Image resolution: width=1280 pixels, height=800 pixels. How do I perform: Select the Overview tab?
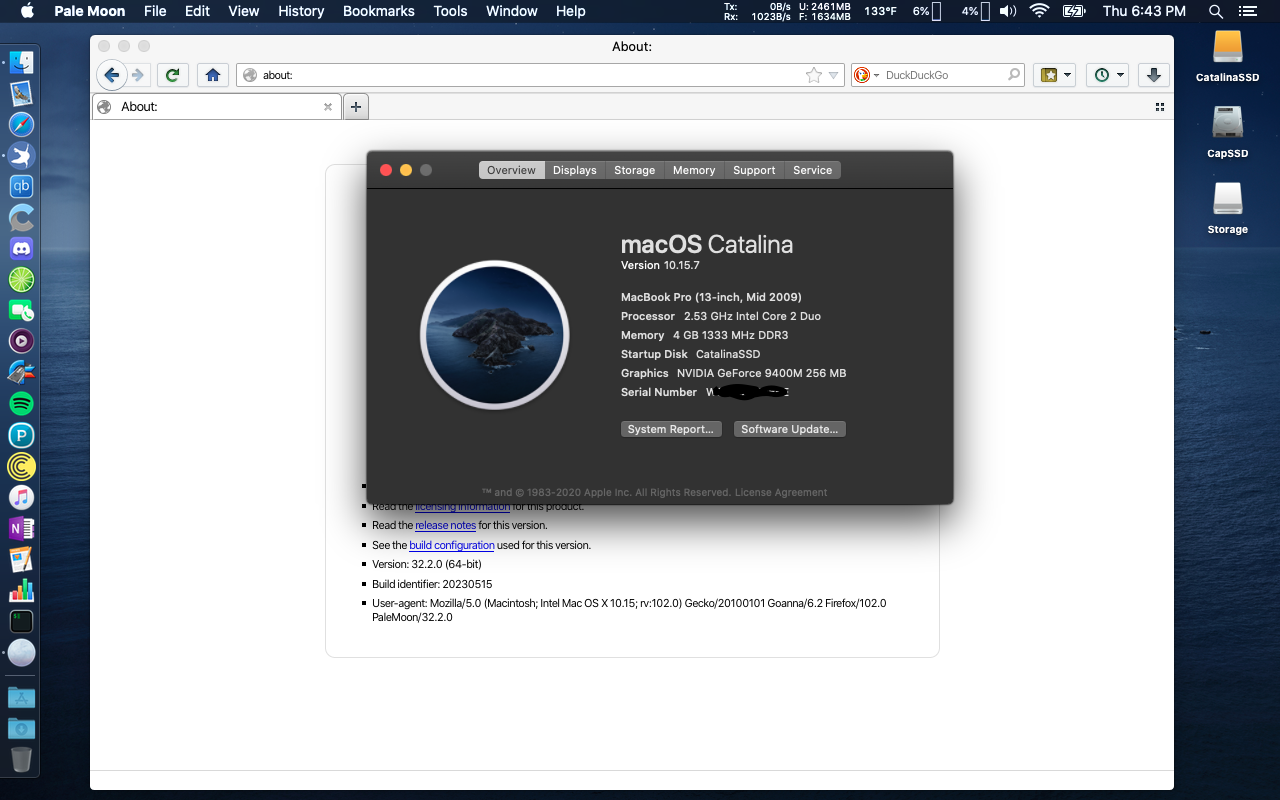pos(512,170)
